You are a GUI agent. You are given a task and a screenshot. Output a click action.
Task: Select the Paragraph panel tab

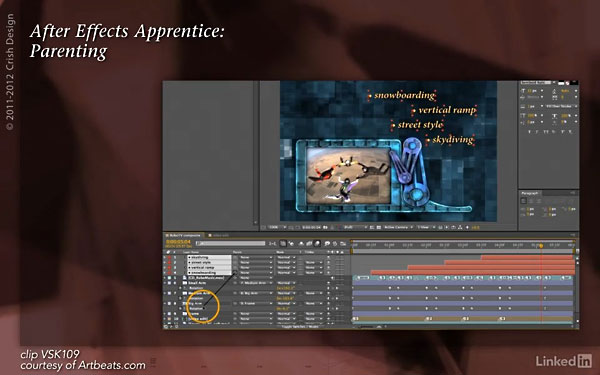coord(530,193)
